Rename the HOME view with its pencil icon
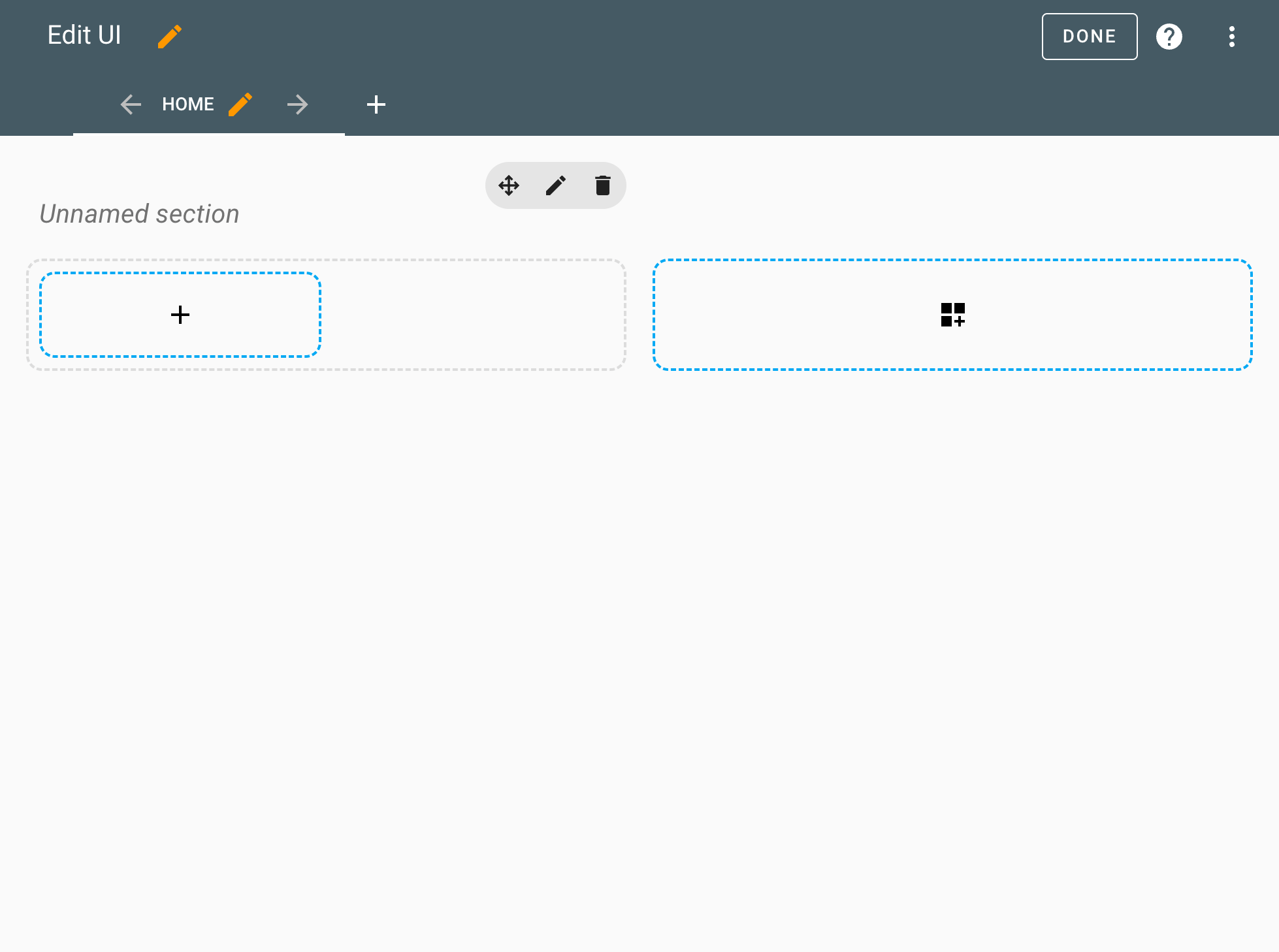Screen dimensions: 1279x952 (x=240, y=104)
